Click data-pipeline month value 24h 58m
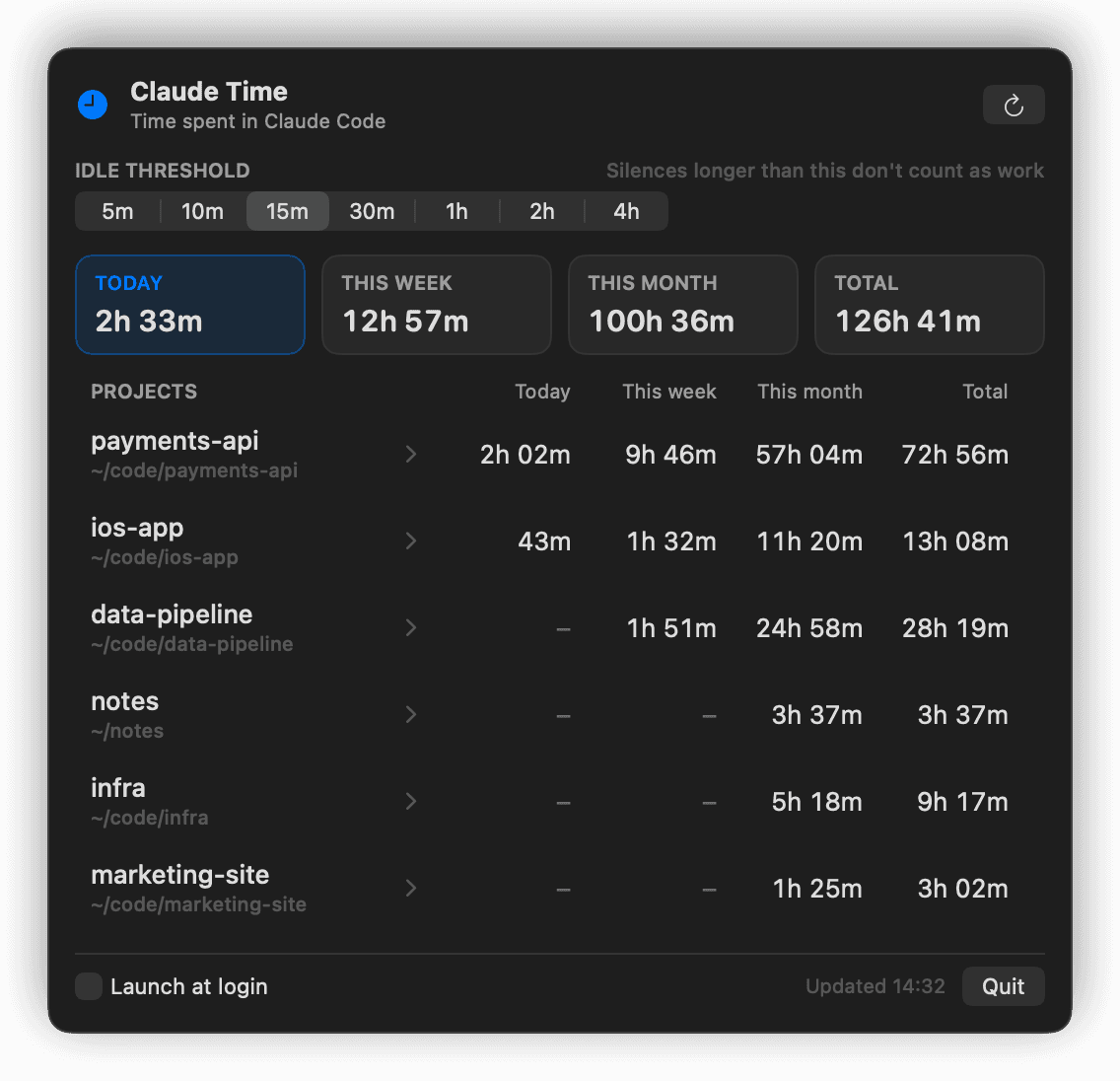Image resolution: width=1120 pixels, height=1081 pixels. coord(809,628)
